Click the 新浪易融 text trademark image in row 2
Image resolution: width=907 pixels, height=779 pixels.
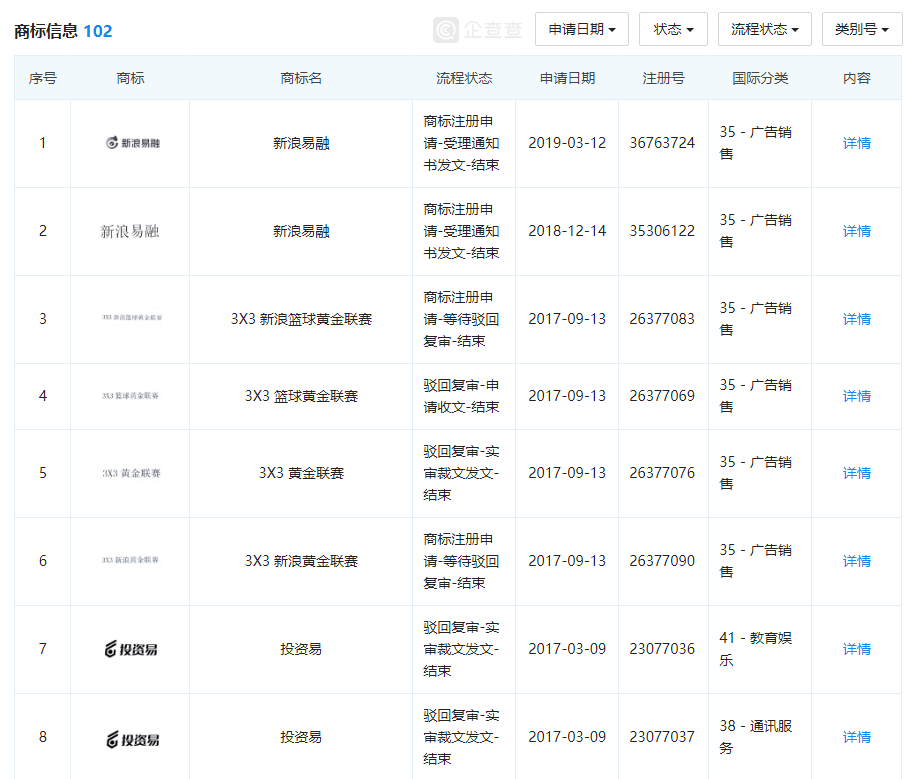130,231
